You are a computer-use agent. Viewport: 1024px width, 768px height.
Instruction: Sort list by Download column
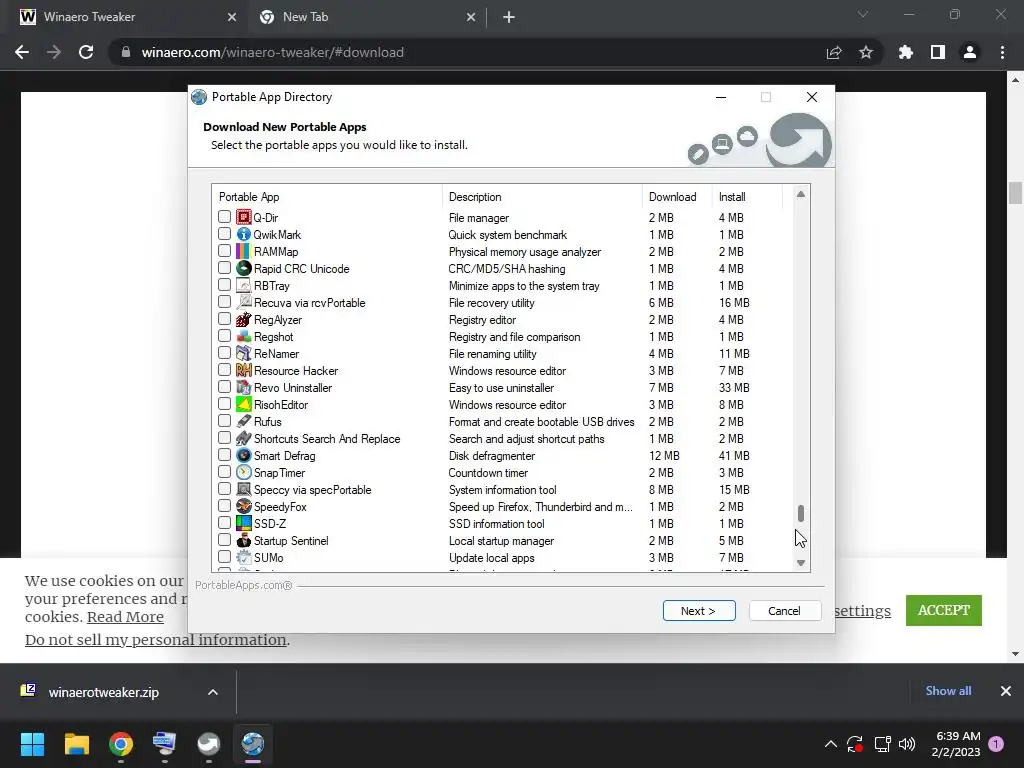[677, 197]
